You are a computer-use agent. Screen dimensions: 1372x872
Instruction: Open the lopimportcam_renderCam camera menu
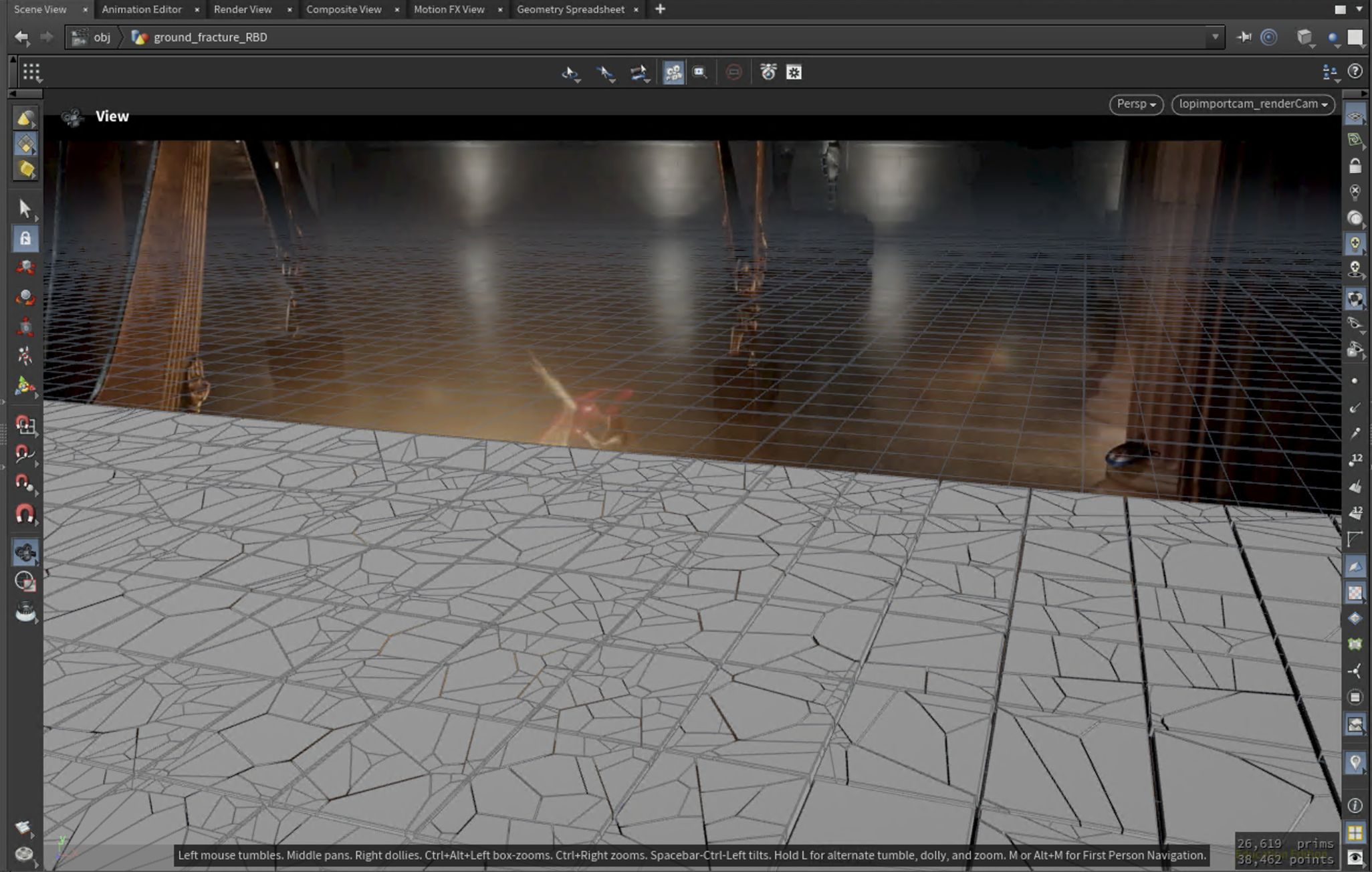pyautogui.click(x=1252, y=104)
